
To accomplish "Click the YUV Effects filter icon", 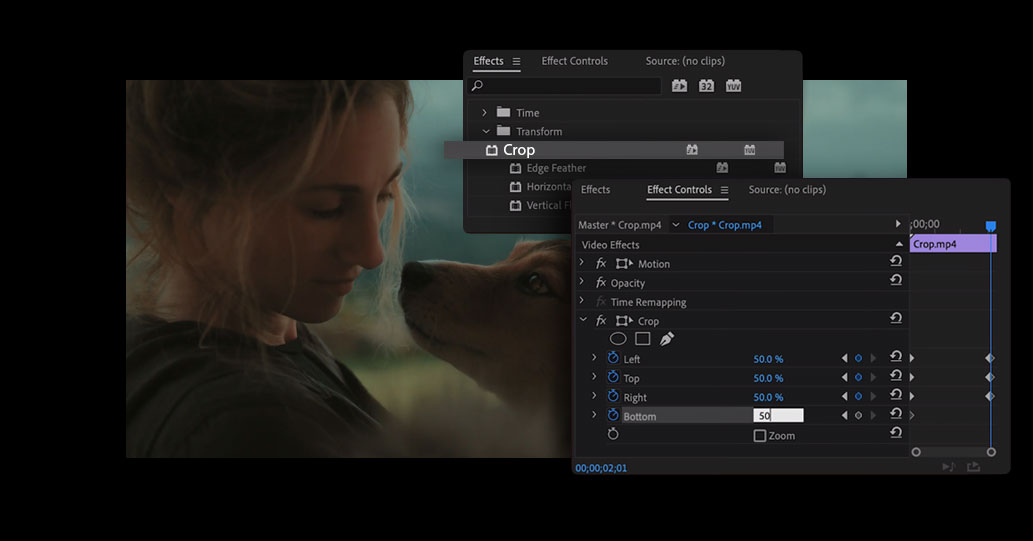I will point(733,86).
